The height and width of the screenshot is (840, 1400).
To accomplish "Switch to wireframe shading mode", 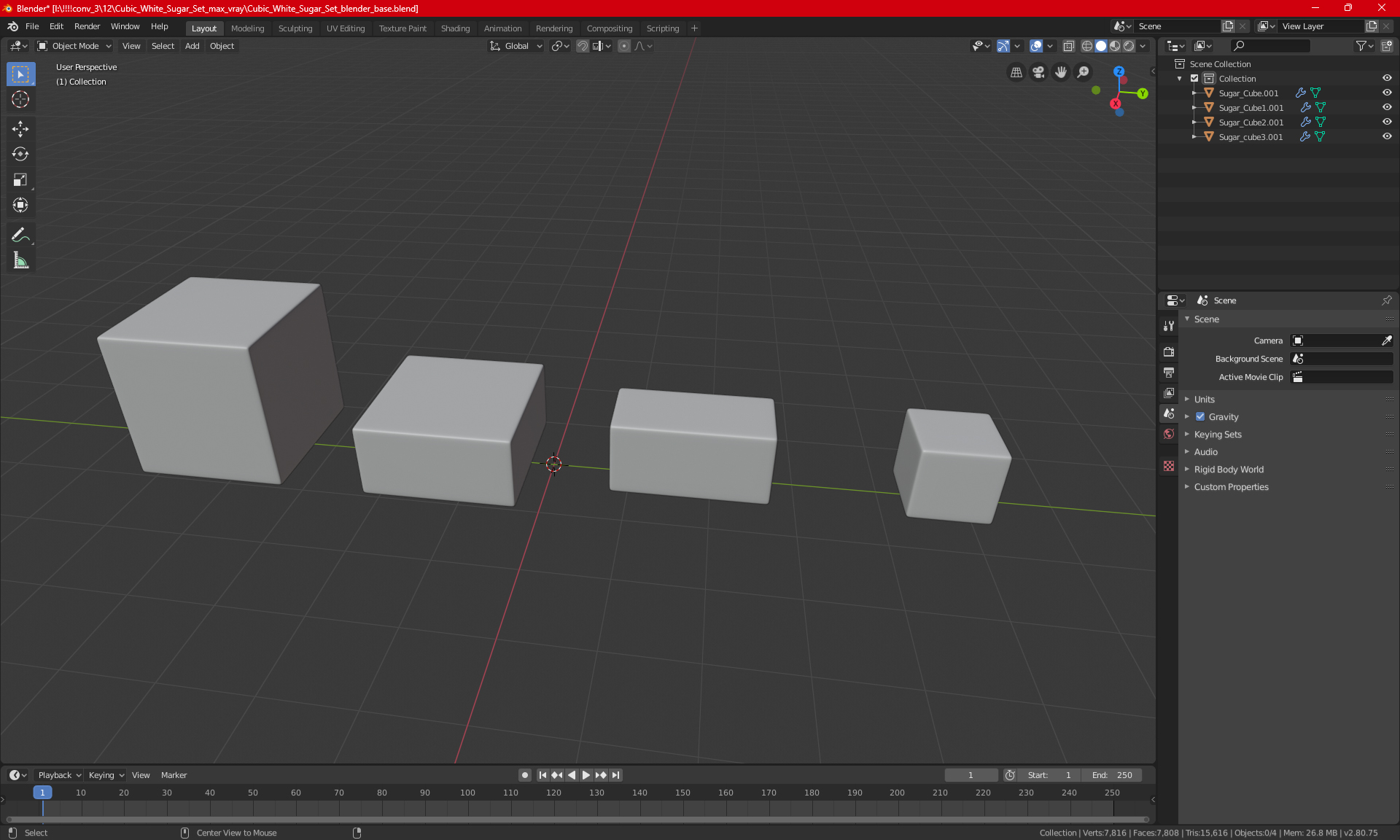I will pos(1086,46).
